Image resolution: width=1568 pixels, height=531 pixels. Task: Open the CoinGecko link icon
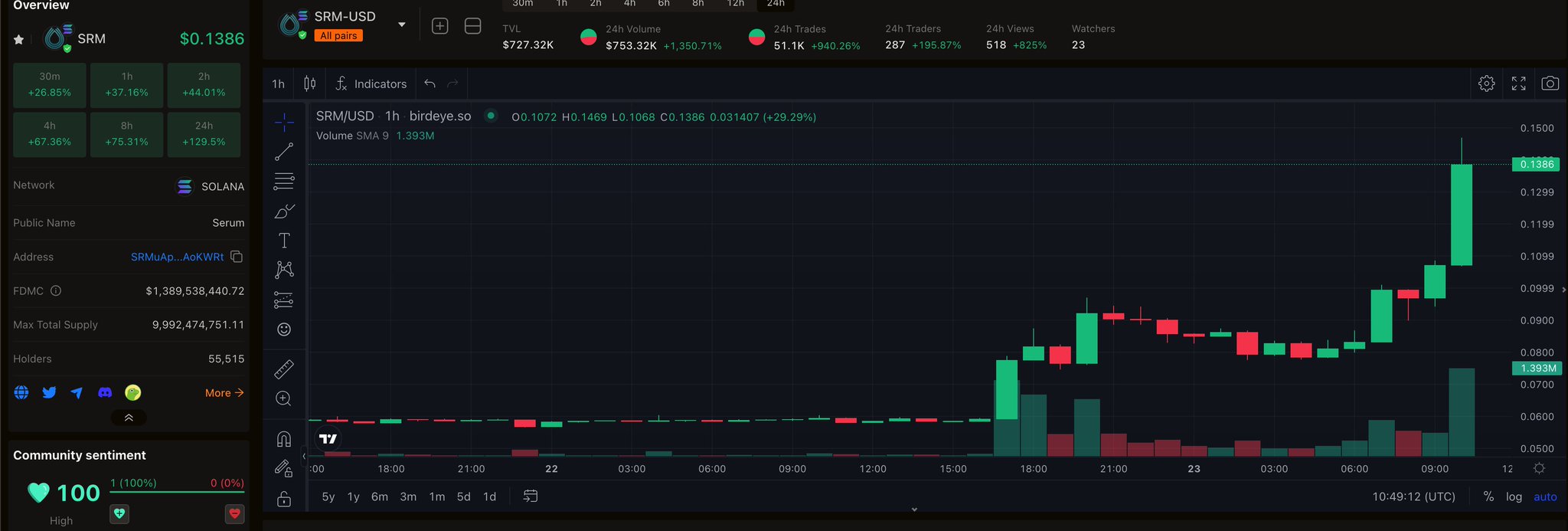132,392
